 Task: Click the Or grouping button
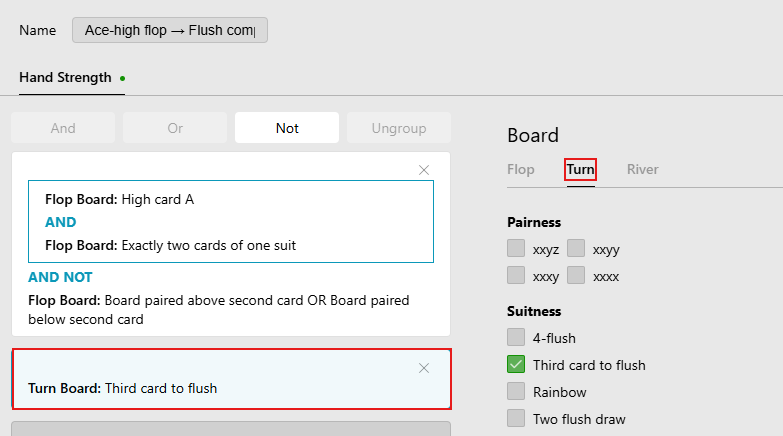[175, 128]
